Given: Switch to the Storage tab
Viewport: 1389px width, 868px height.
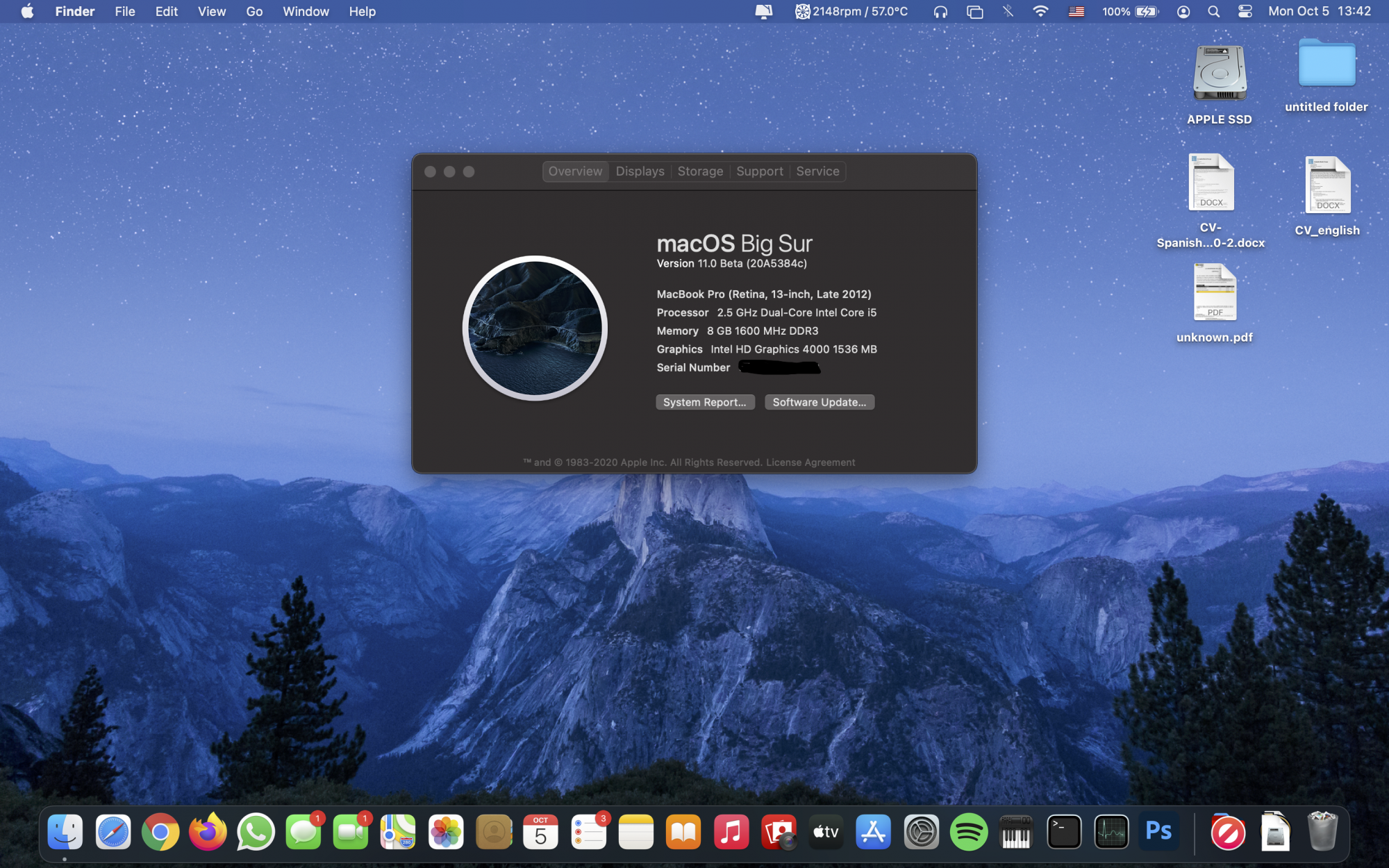Looking at the screenshot, I should pos(700,172).
